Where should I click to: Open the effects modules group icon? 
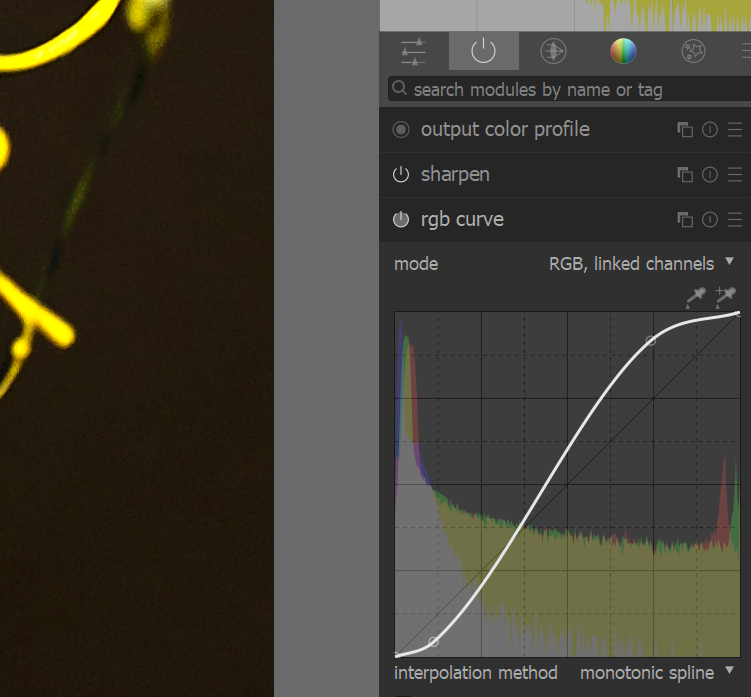[x=693, y=51]
